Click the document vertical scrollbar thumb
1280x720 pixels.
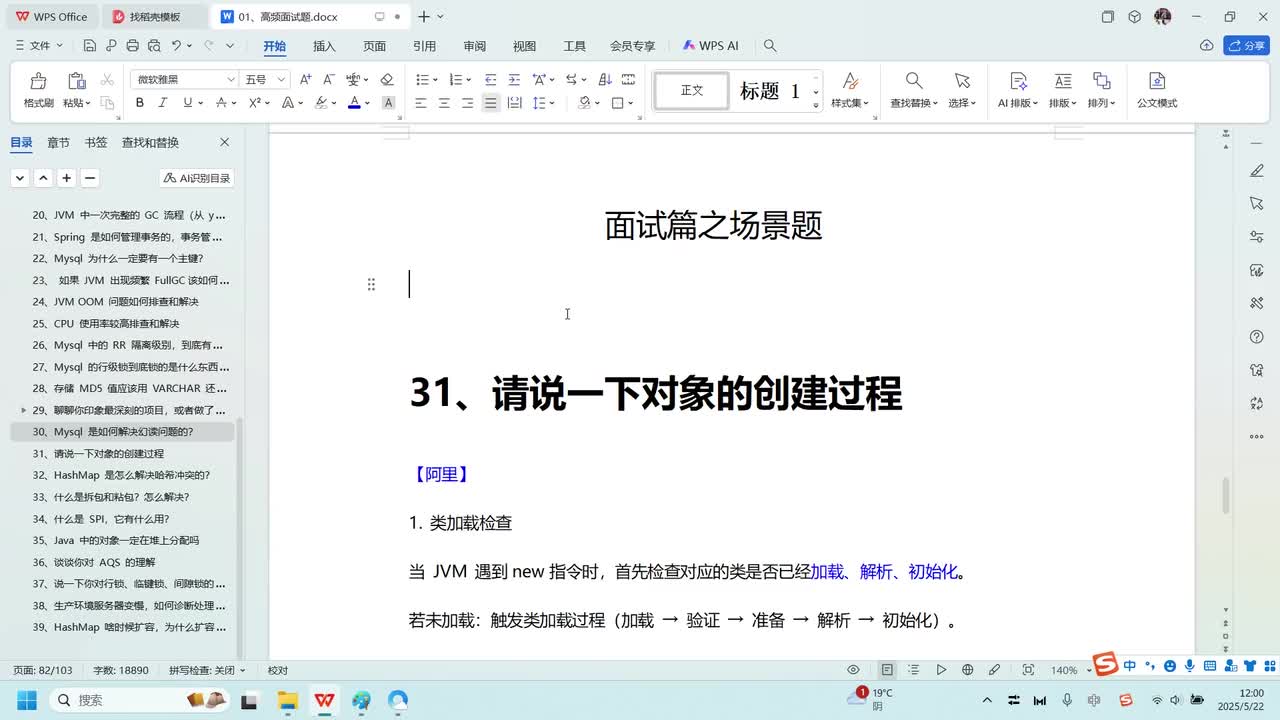point(1226,497)
